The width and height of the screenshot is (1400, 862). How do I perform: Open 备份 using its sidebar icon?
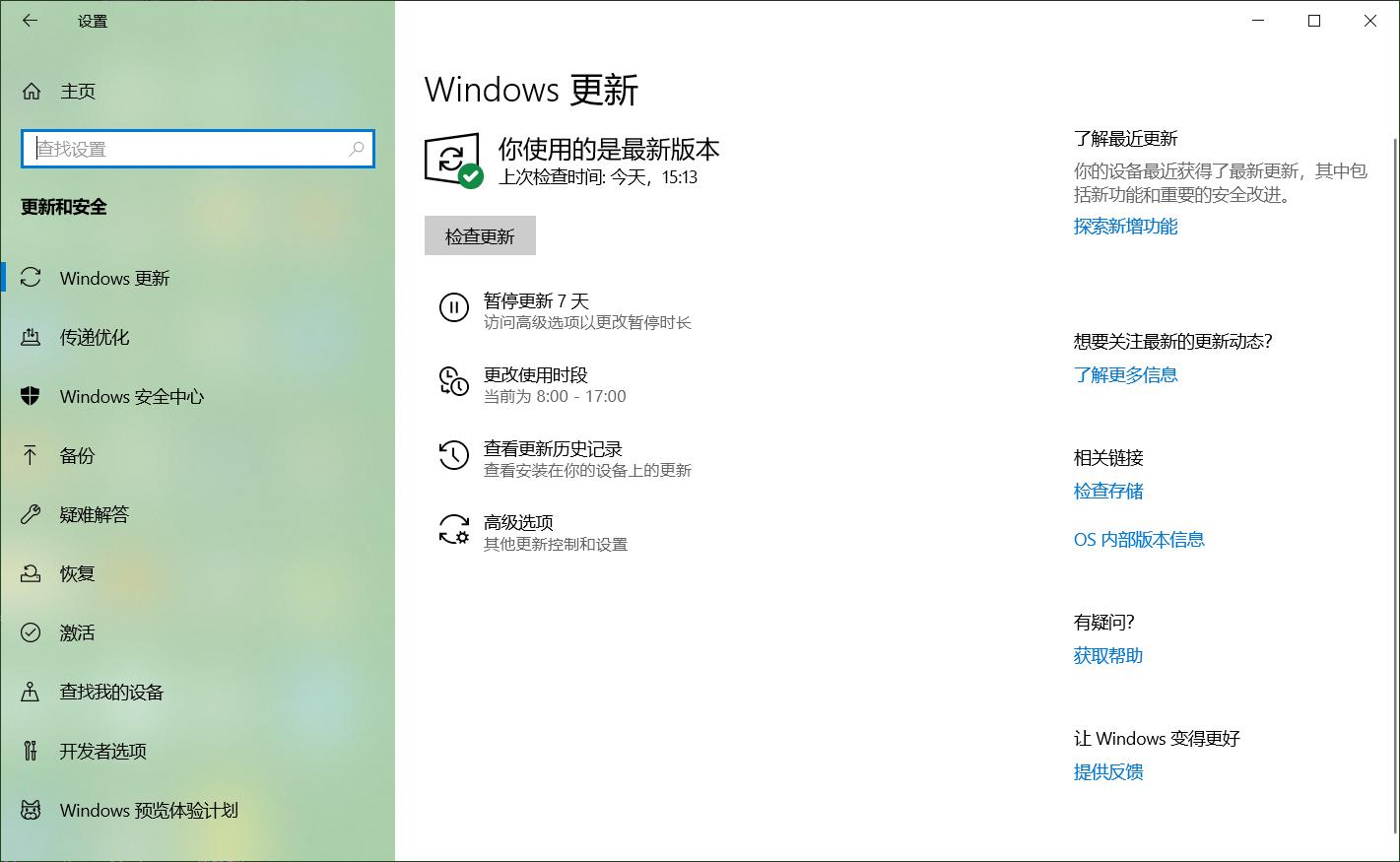[31, 455]
